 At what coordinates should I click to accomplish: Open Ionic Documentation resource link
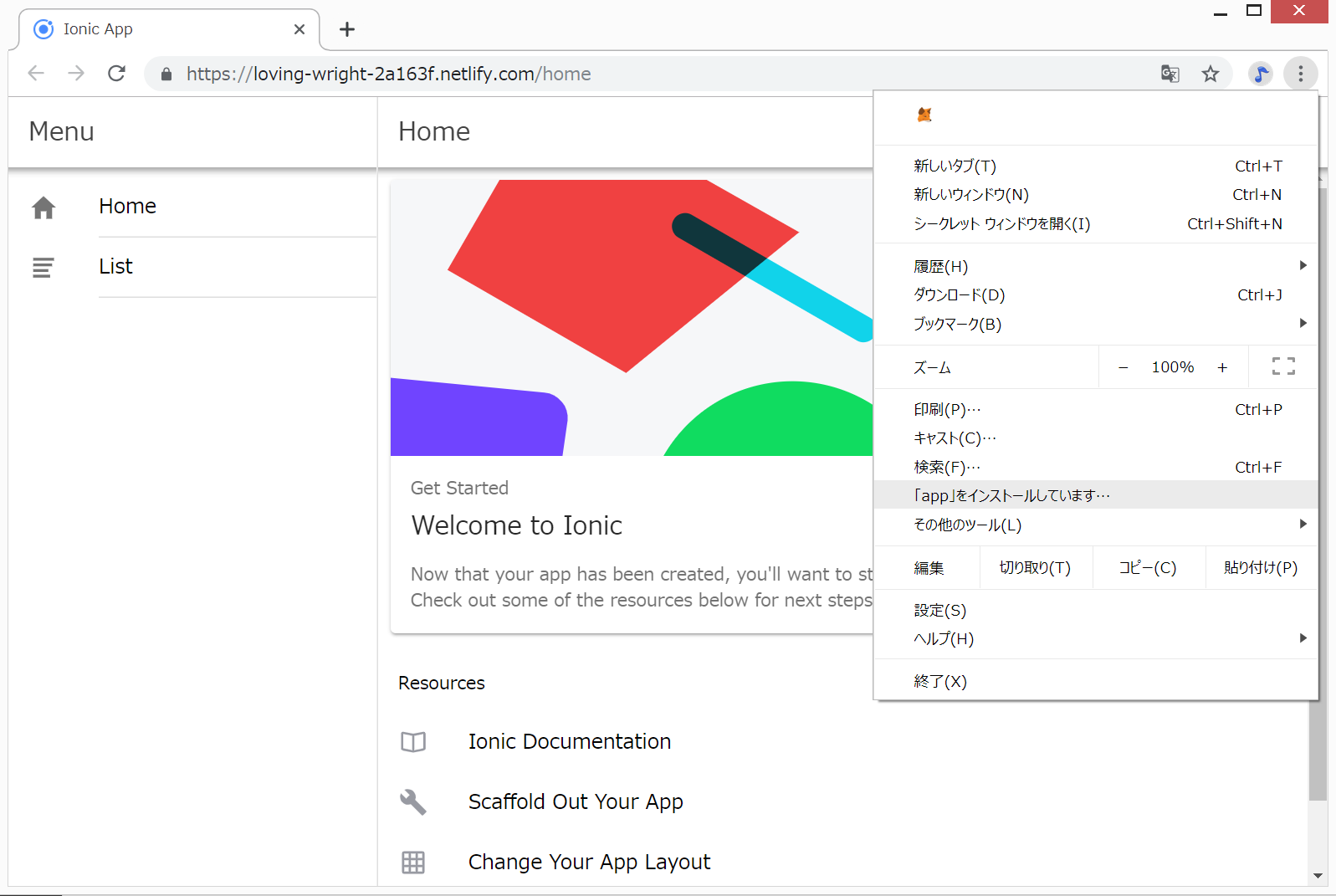tap(570, 742)
